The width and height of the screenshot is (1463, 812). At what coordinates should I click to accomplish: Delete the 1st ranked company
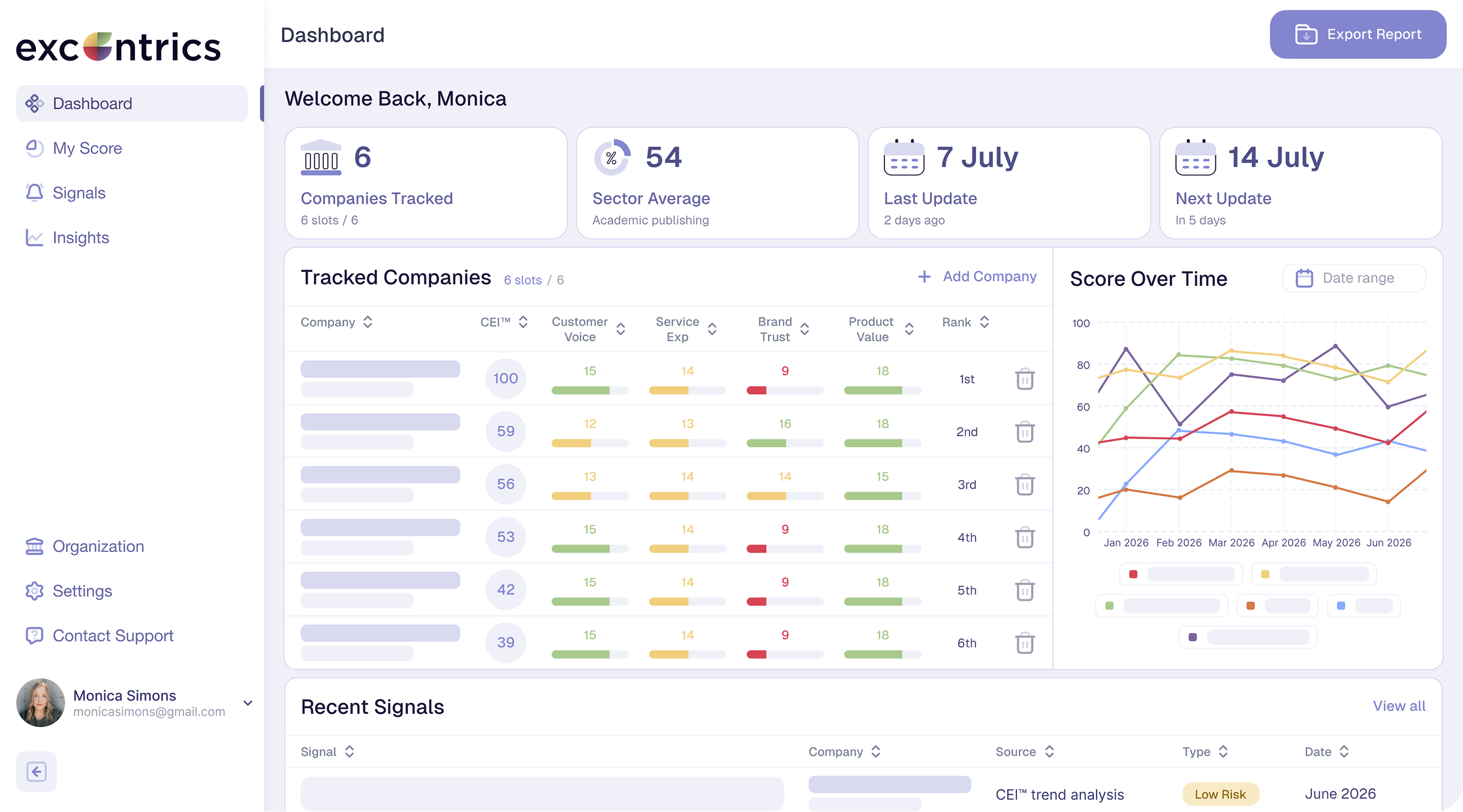[1025, 379]
